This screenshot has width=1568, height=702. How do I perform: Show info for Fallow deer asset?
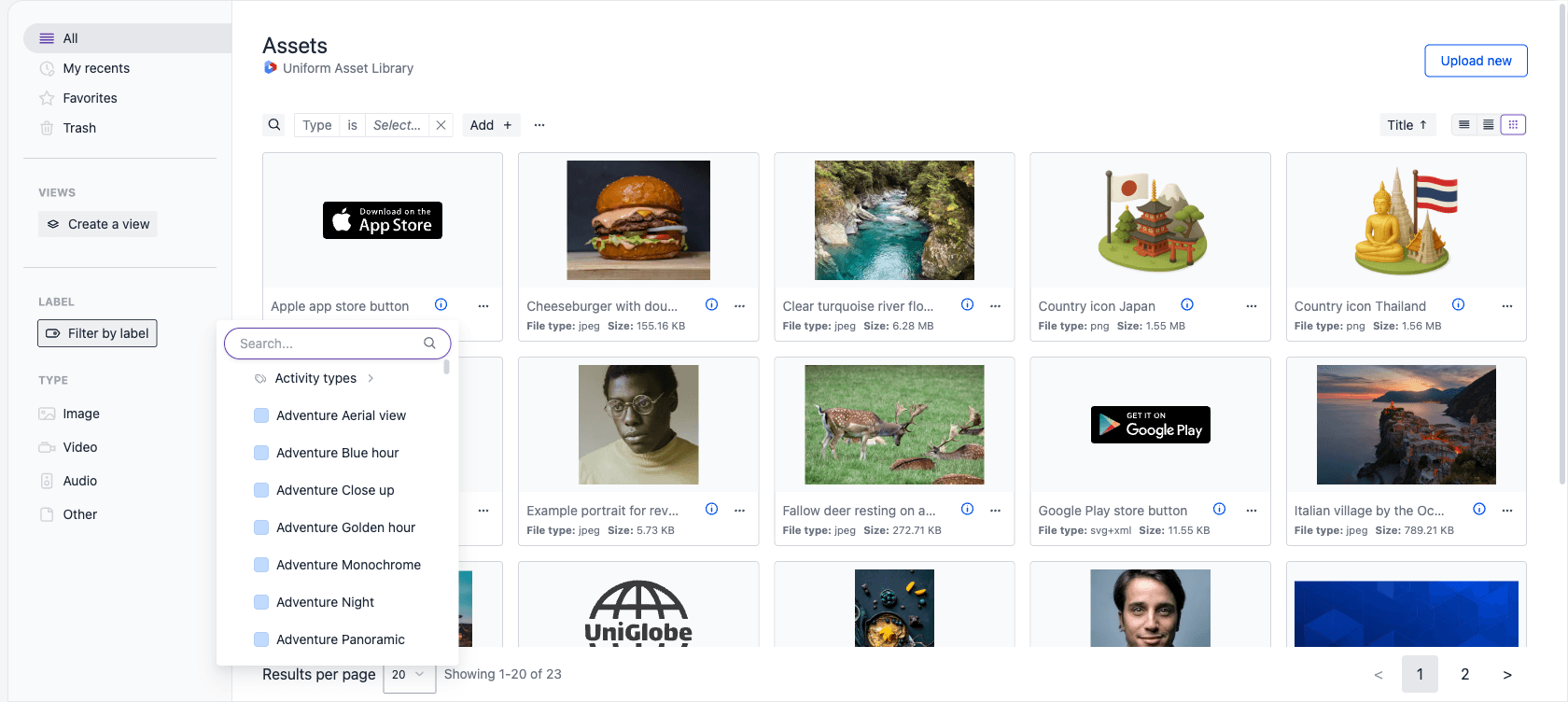(967, 509)
